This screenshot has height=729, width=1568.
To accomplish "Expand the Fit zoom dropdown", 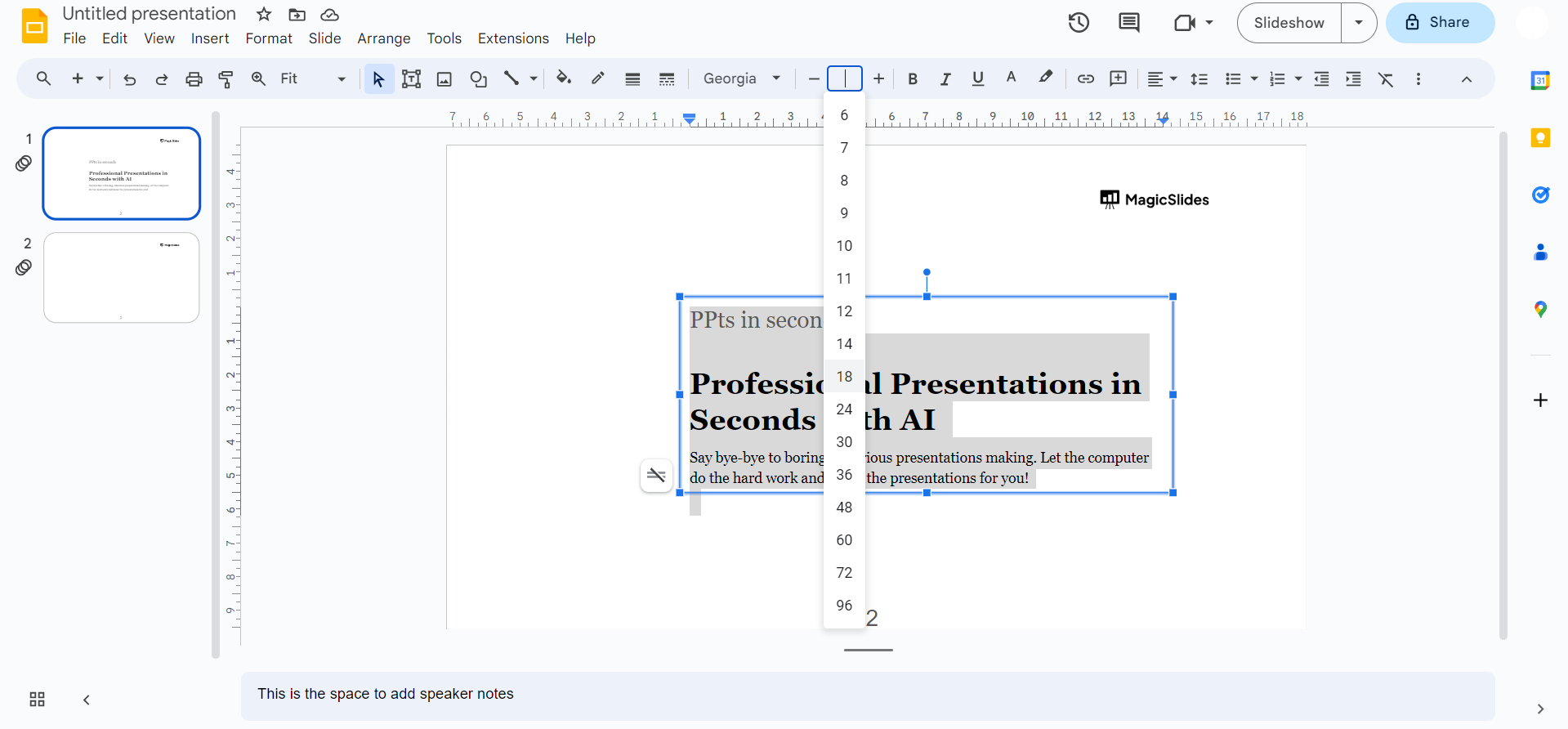I will coord(341,79).
